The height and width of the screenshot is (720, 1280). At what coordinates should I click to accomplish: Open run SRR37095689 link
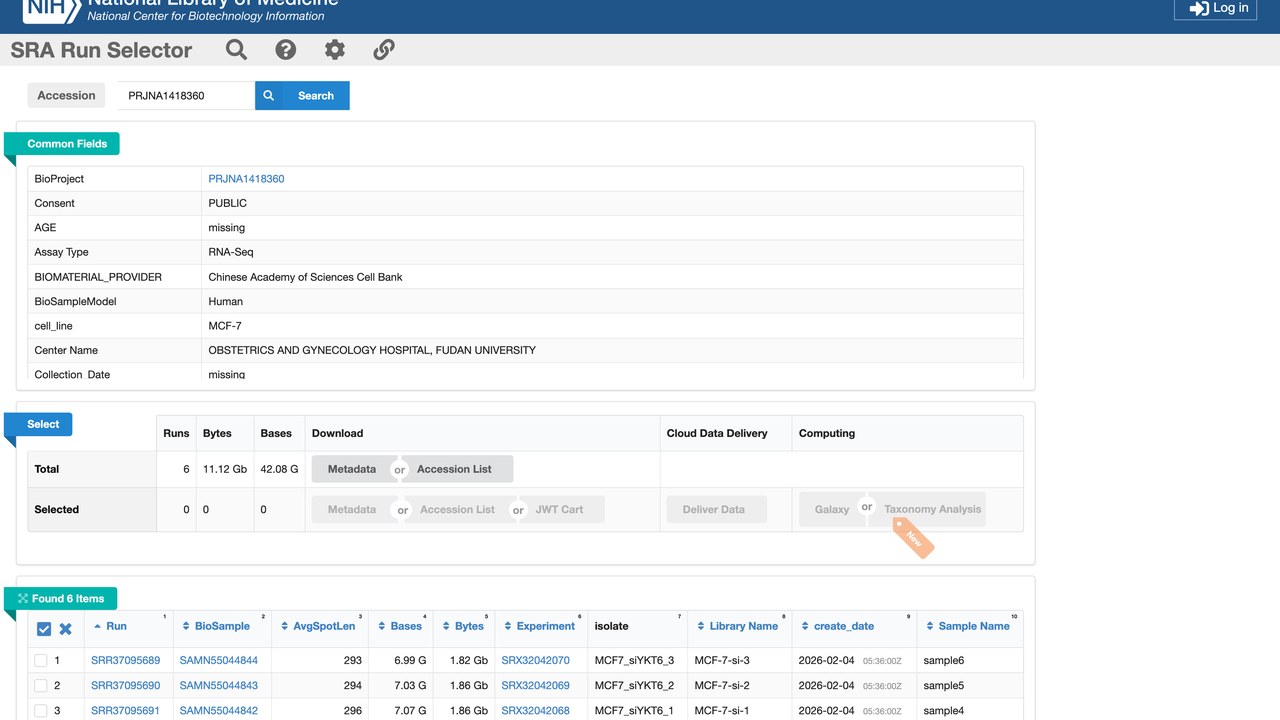point(125,661)
